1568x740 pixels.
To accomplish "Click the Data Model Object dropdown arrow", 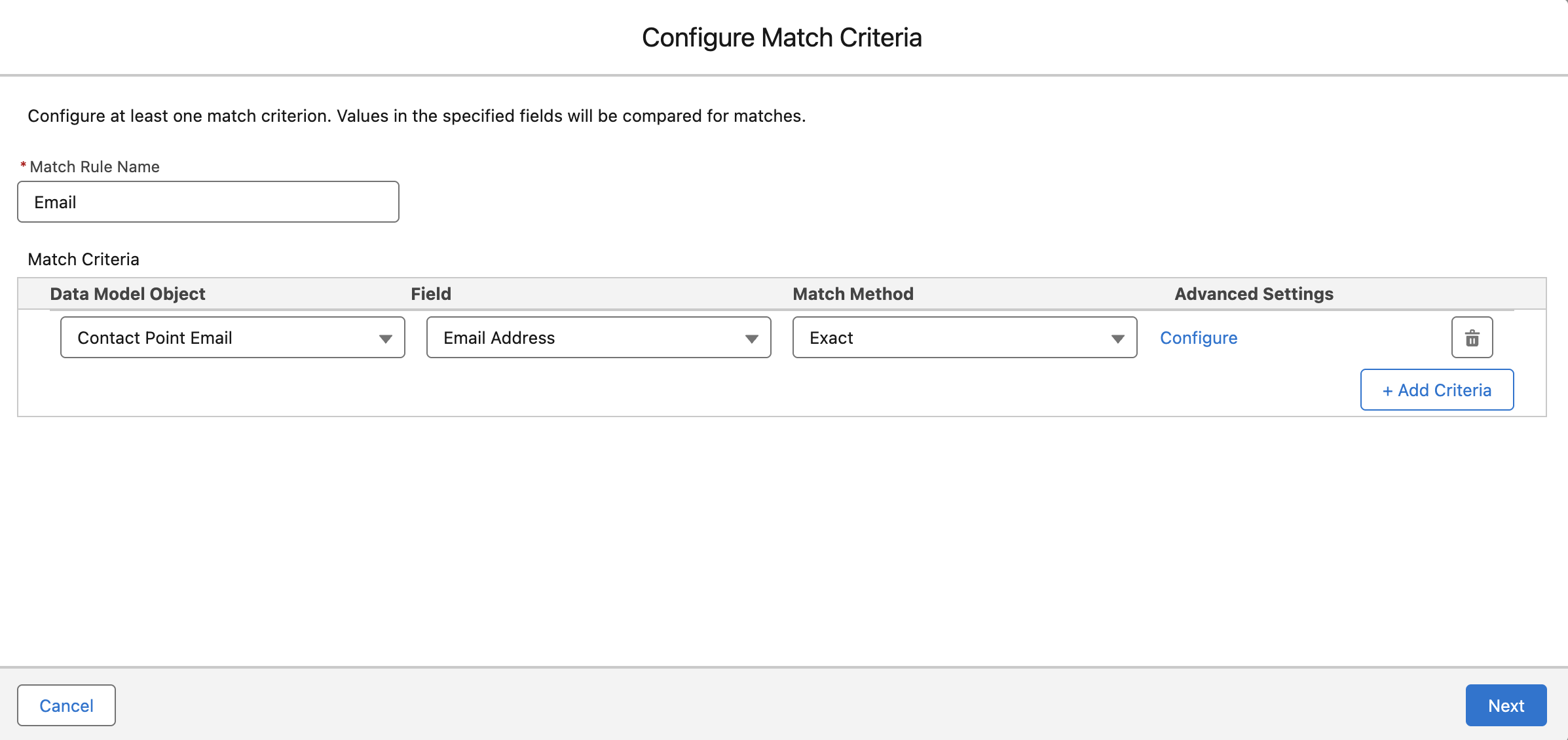I will coord(385,339).
